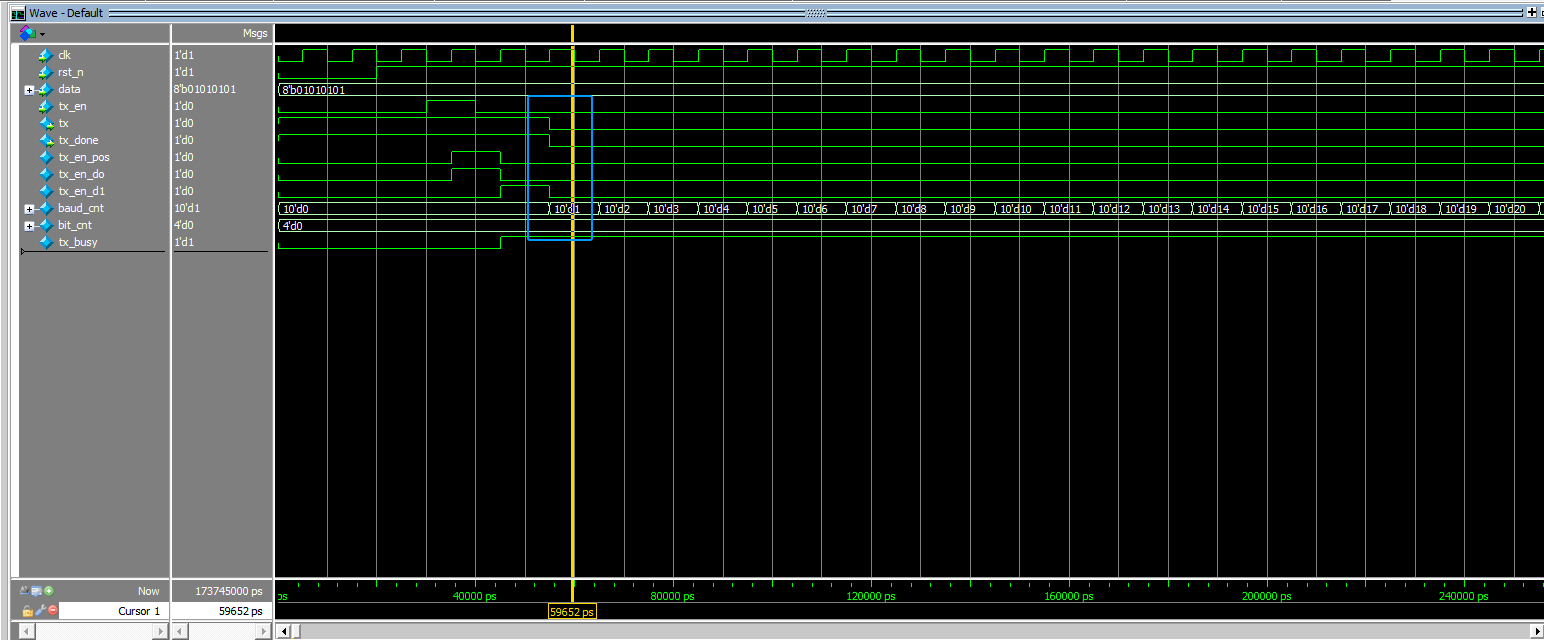
Task: Select the tx_done signal name
Action: [x=78, y=140]
